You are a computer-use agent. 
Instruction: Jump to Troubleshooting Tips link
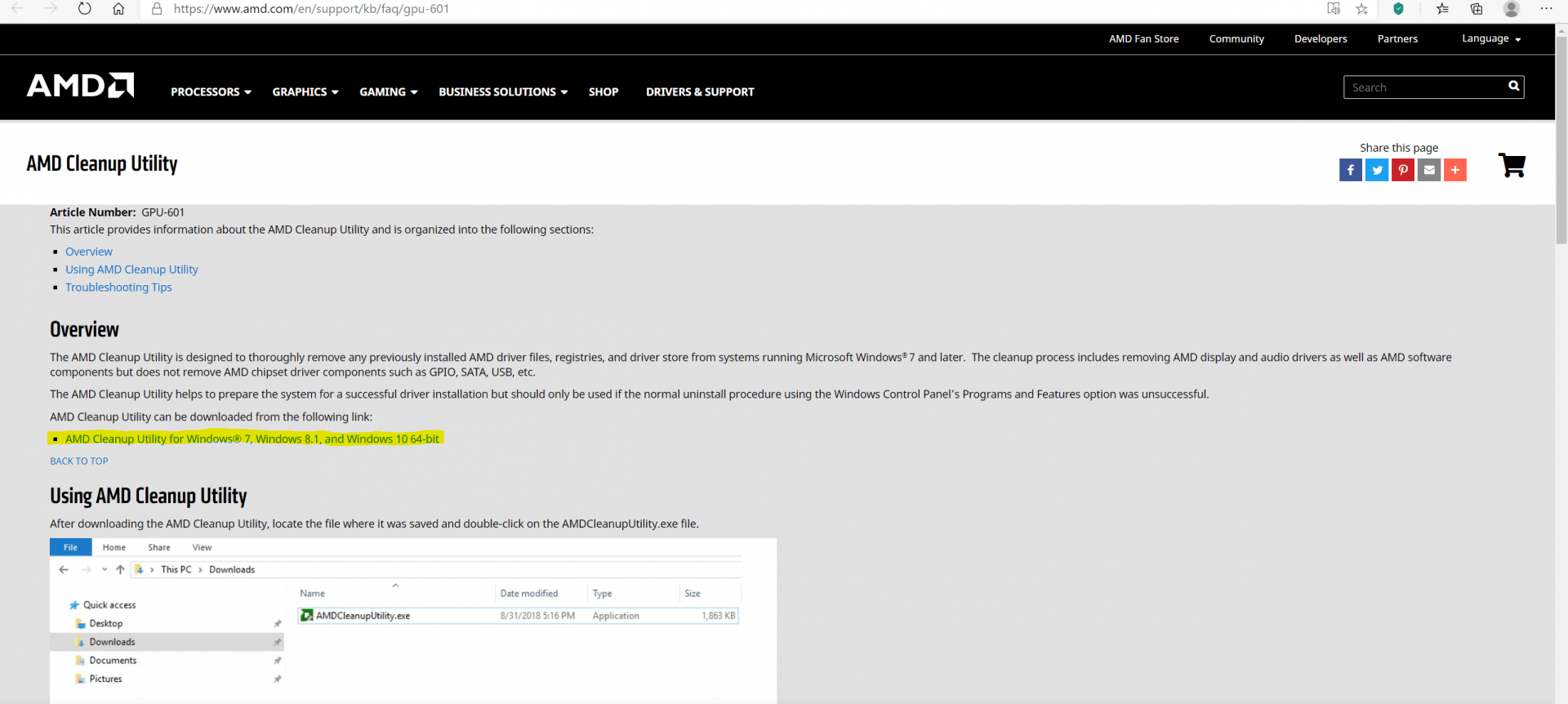tap(118, 287)
